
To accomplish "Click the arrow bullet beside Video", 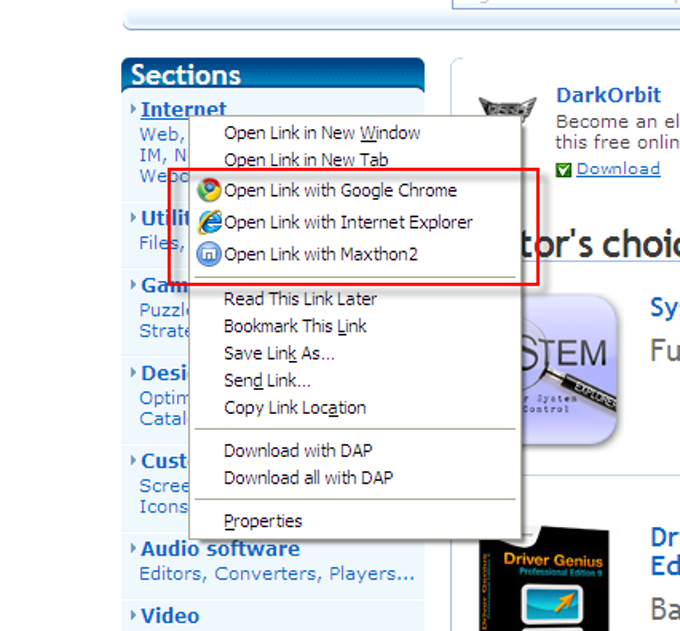I will tap(133, 615).
